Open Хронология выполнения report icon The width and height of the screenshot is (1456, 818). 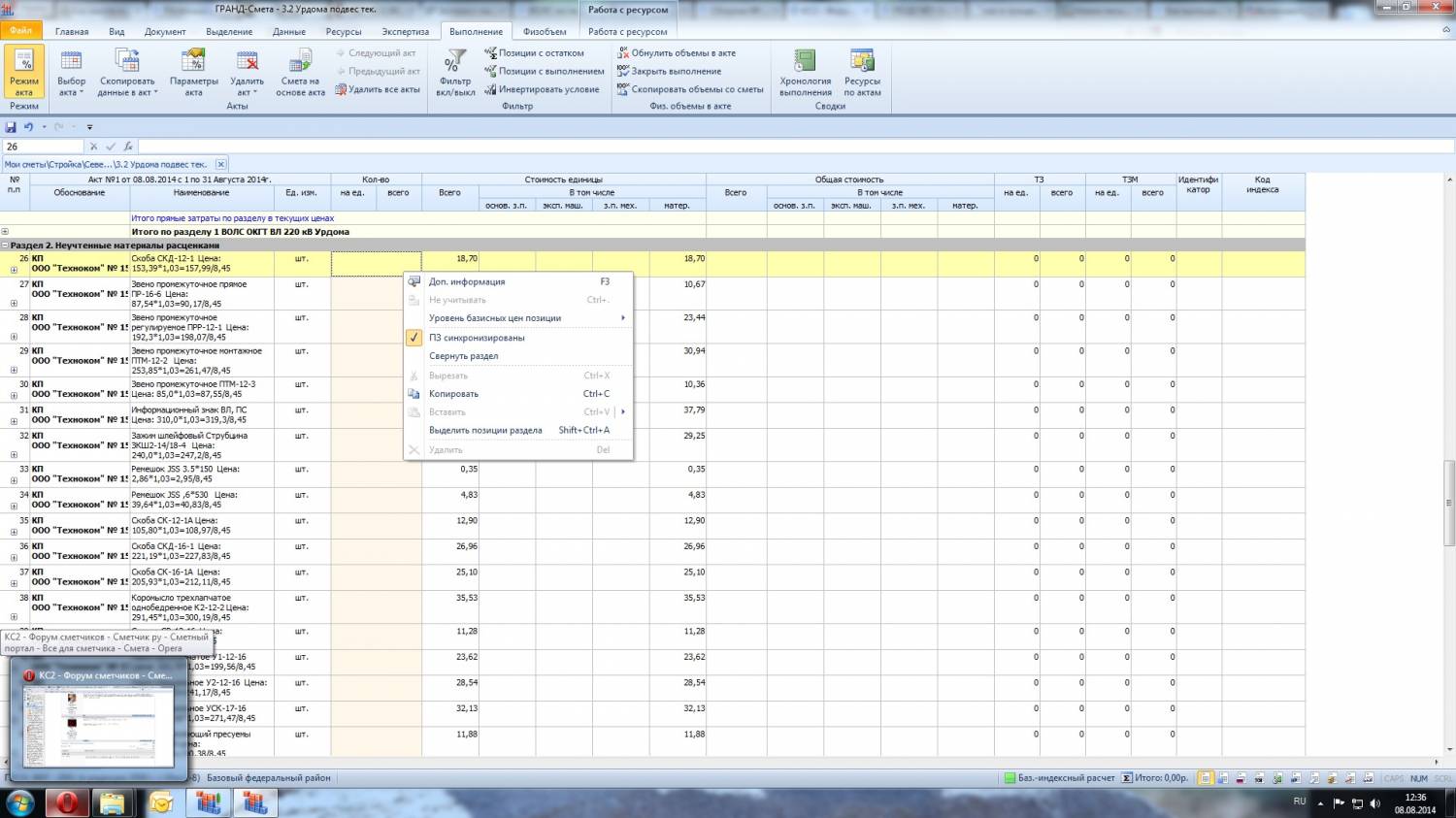pos(805,72)
